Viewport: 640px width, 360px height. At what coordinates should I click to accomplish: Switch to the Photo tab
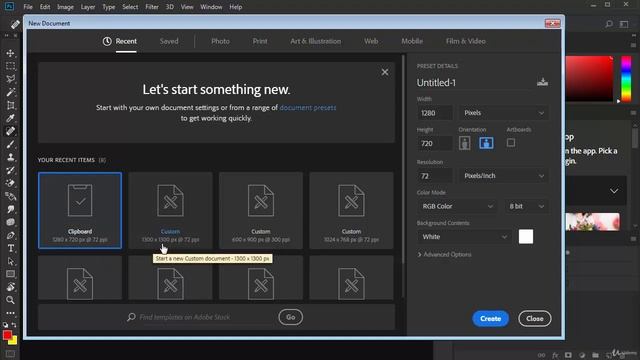[220, 41]
